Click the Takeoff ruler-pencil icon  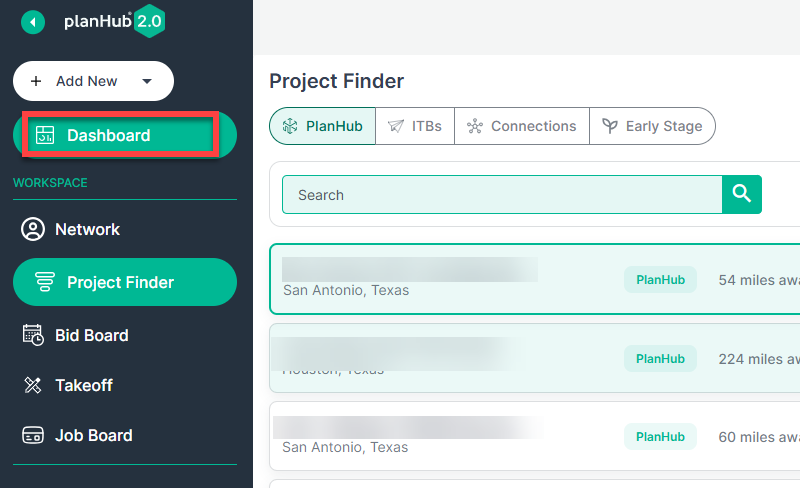(33, 385)
